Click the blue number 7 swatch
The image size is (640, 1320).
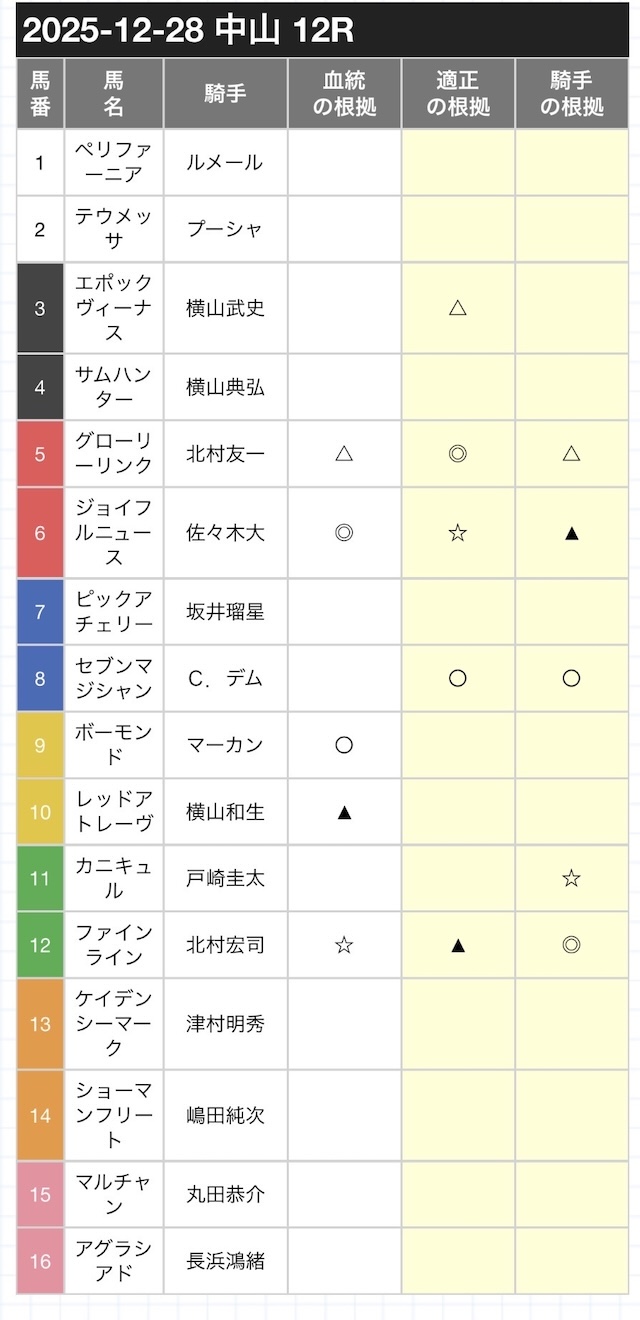click(x=40, y=611)
